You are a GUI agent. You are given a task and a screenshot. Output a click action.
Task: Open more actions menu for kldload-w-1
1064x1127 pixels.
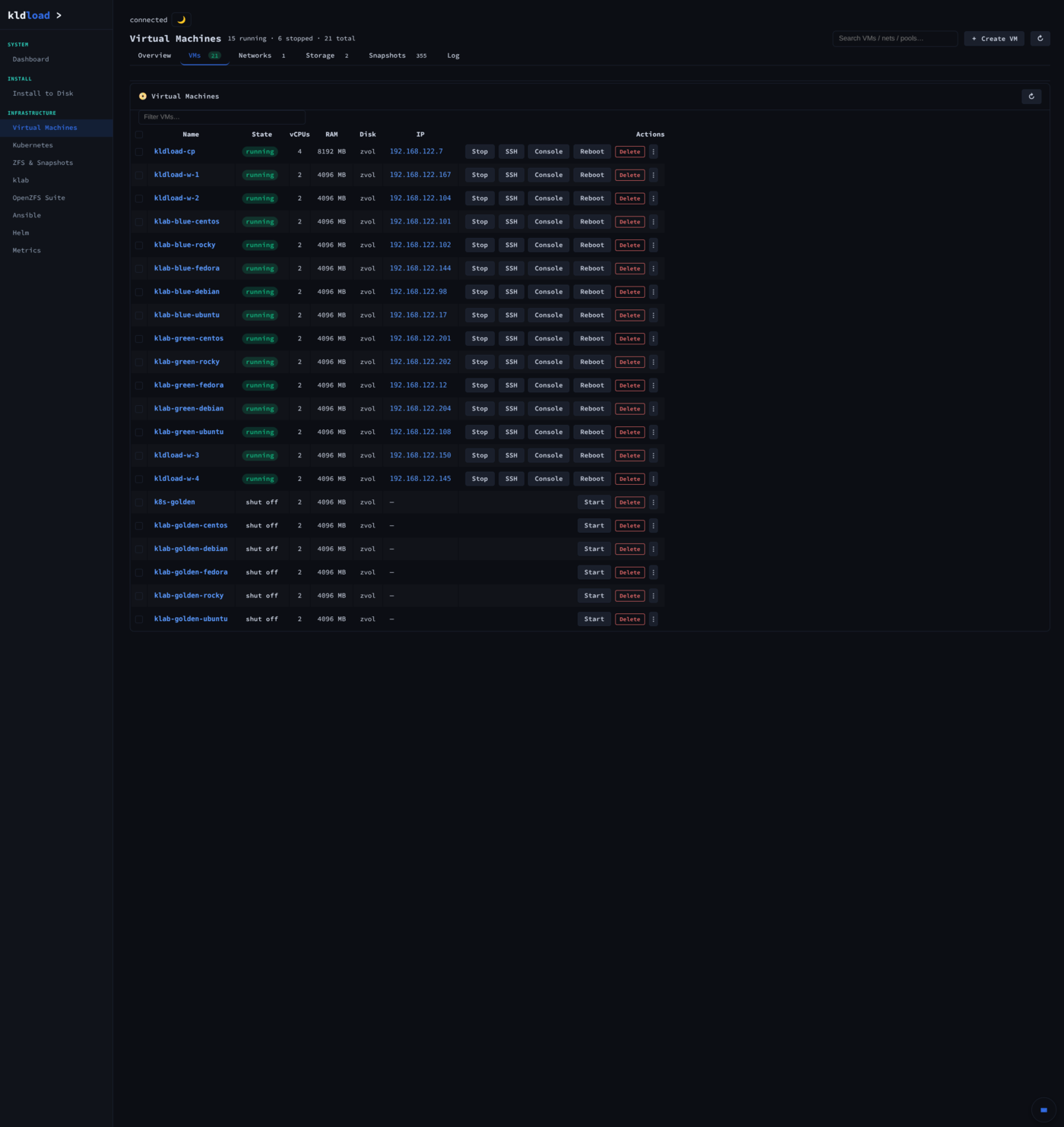[653, 175]
